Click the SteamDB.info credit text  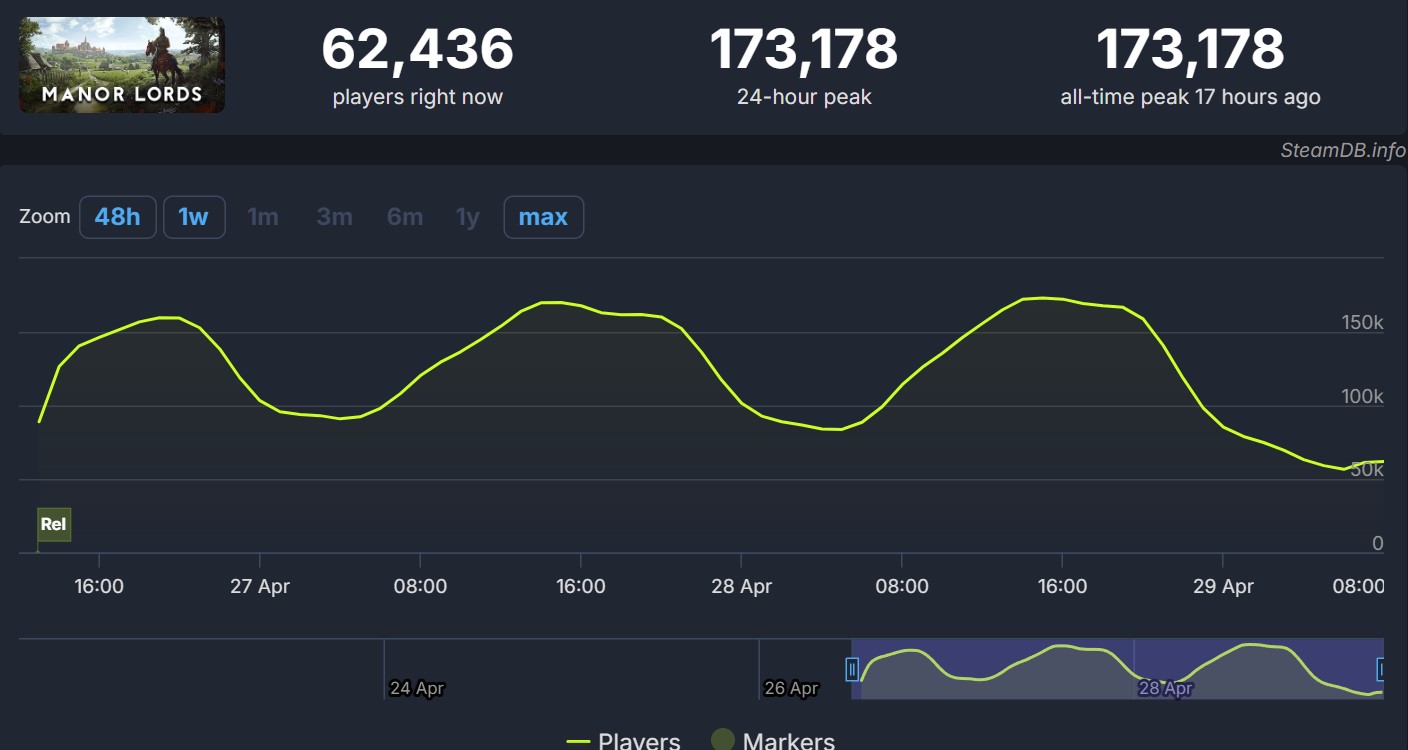point(1343,150)
